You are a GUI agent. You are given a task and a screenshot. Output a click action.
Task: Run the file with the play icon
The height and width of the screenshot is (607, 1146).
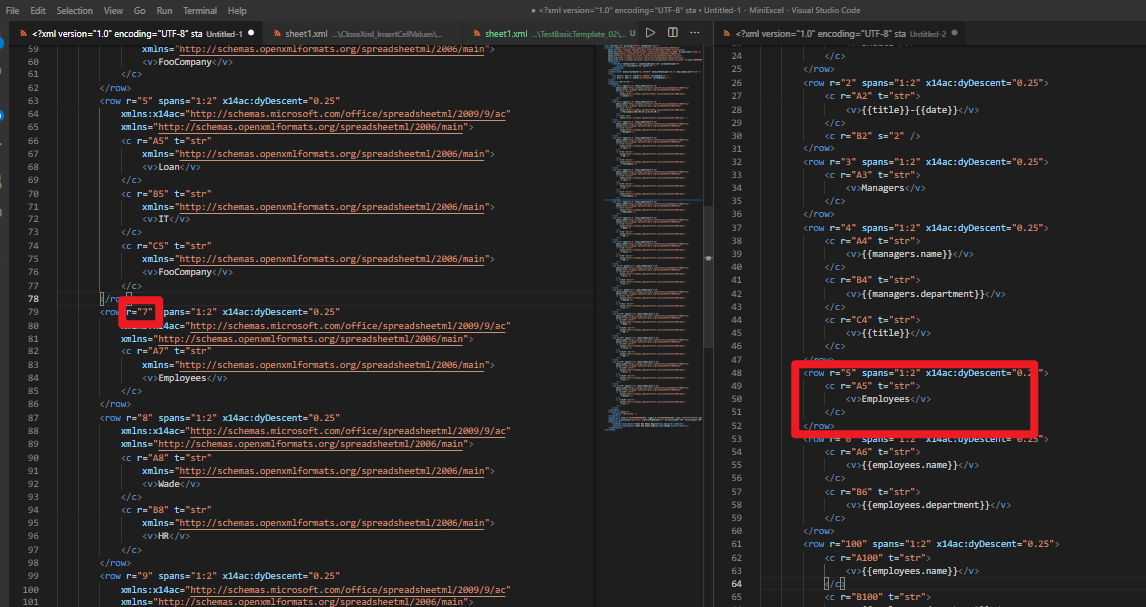pyautogui.click(x=650, y=33)
